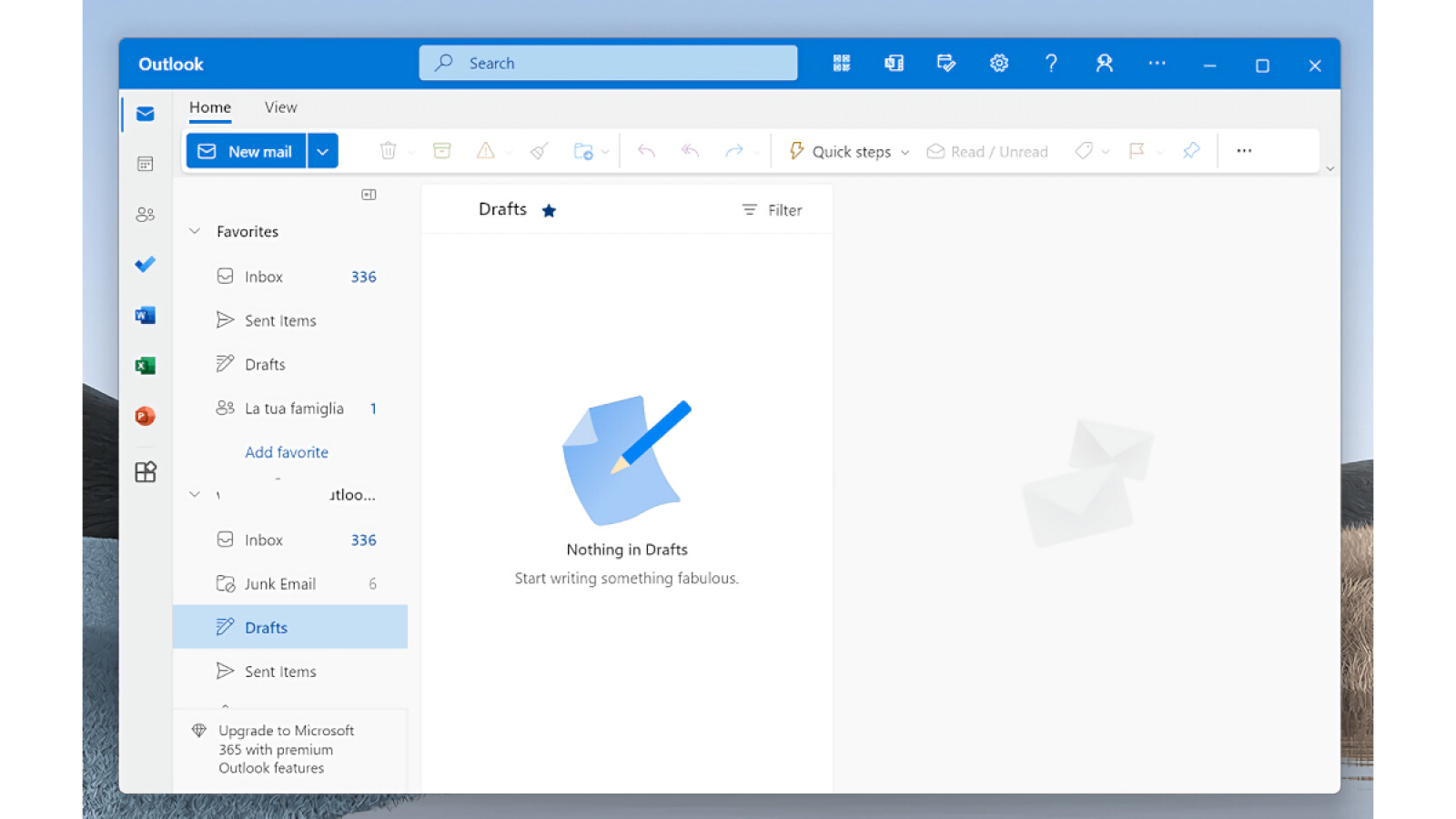Open Microsoft To Do from the sidebar
The width and height of the screenshot is (1456, 819).
tap(144, 264)
